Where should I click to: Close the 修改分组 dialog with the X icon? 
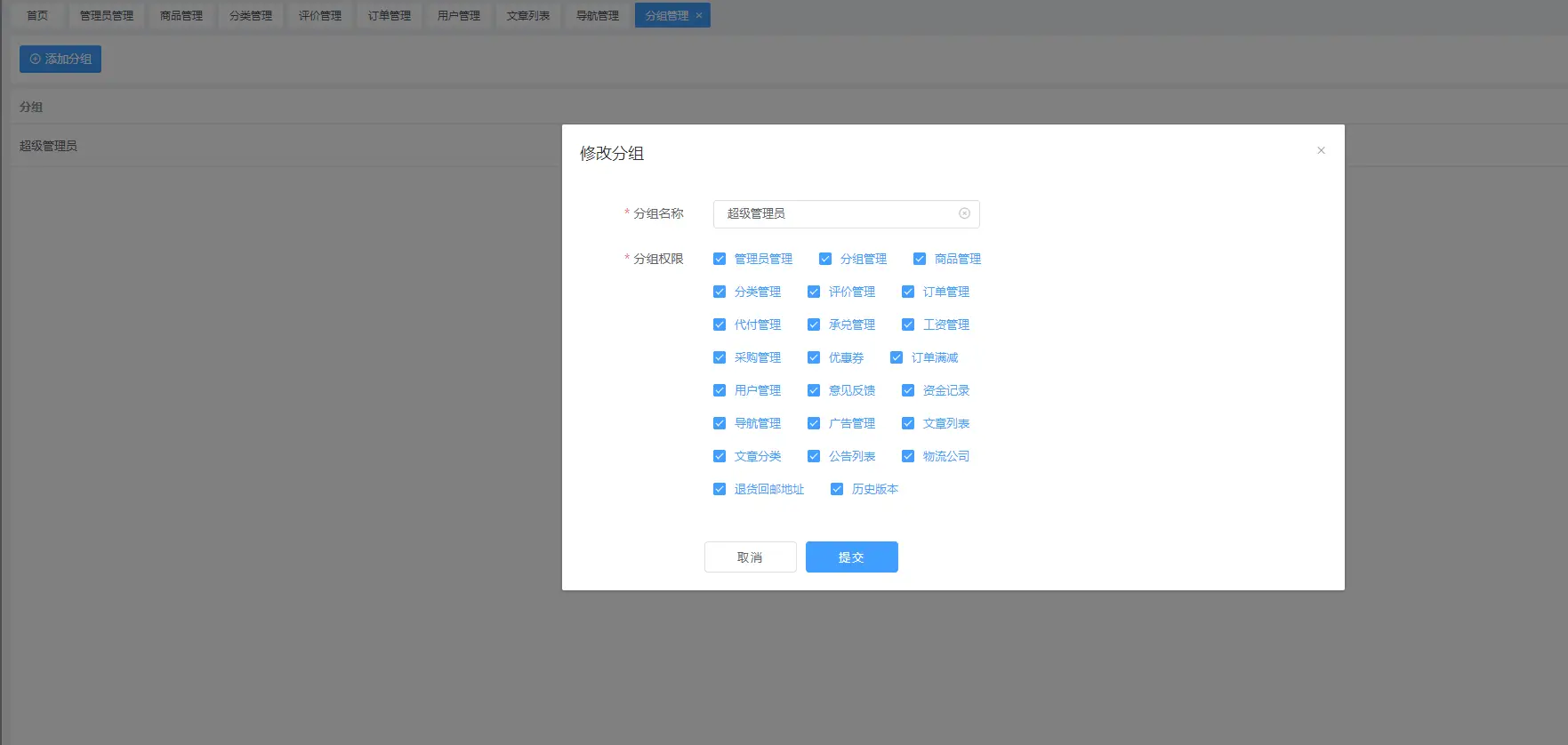[x=1321, y=150]
